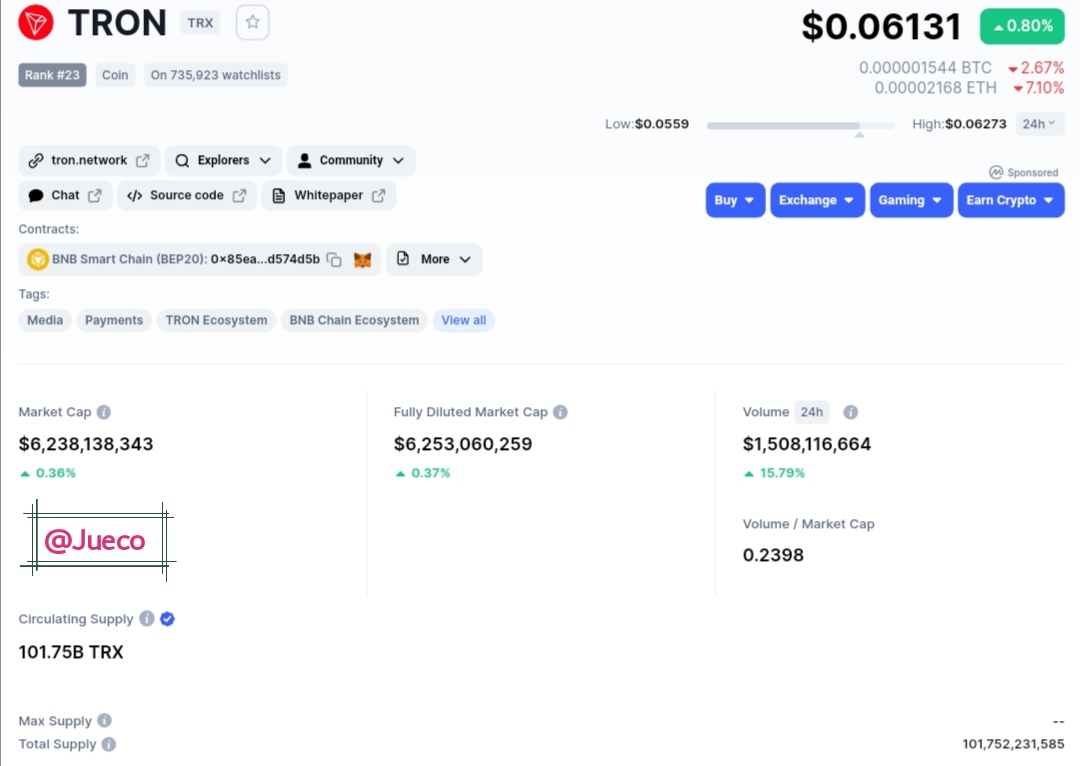This screenshot has width=1080, height=766.
Task: Click the TRX ticker badge
Action: pyautogui.click(x=200, y=23)
